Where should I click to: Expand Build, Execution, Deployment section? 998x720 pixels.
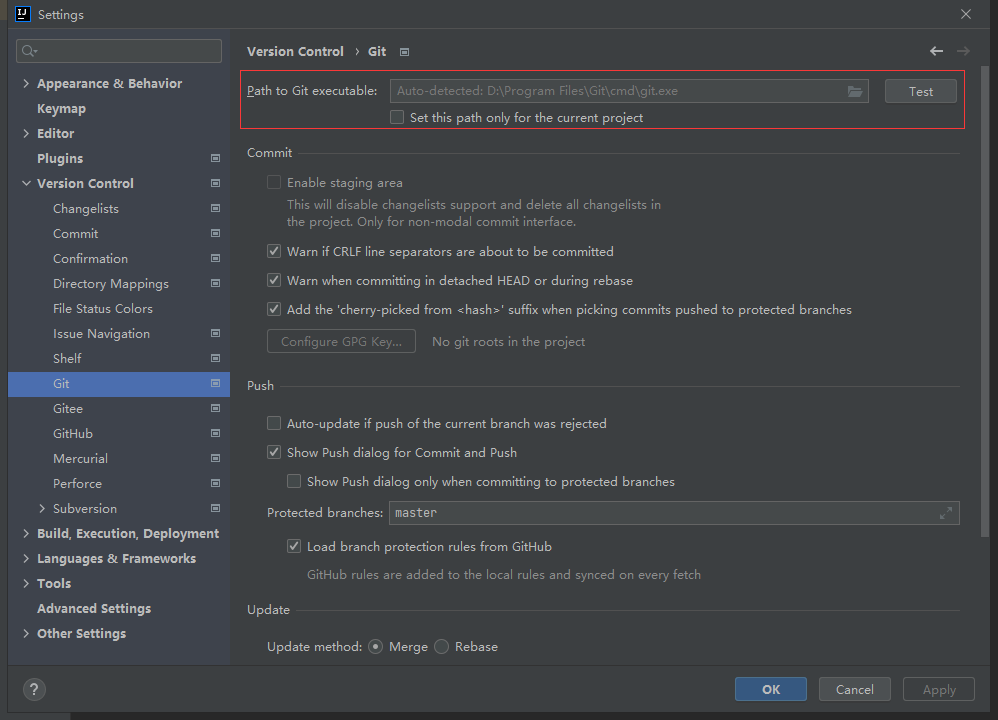pos(26,533)
